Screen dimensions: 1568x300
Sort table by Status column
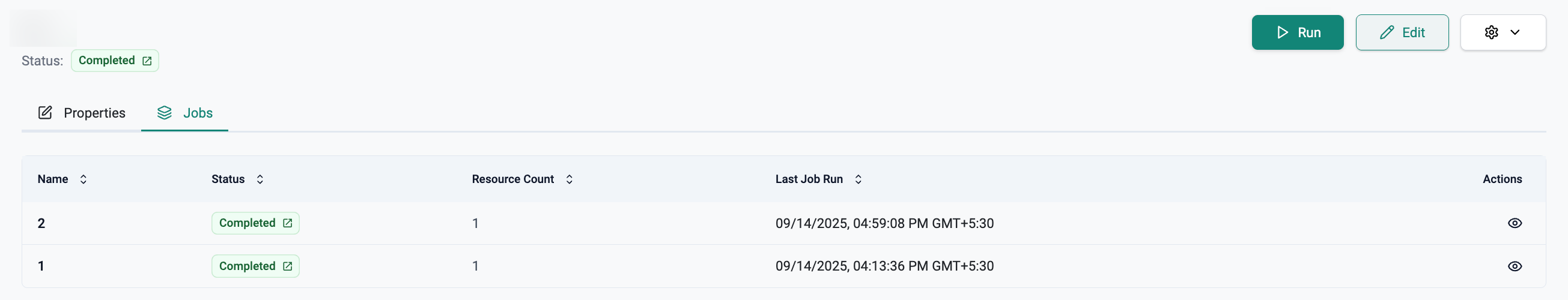point(260,179)
